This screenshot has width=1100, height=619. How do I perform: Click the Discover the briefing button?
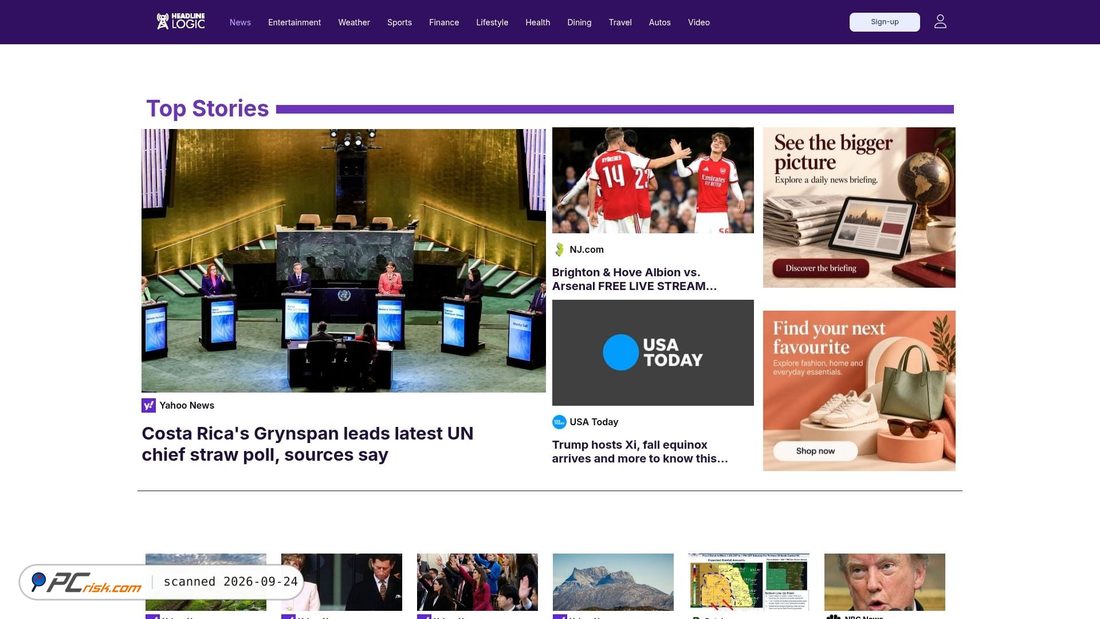(x=821, y=268)
